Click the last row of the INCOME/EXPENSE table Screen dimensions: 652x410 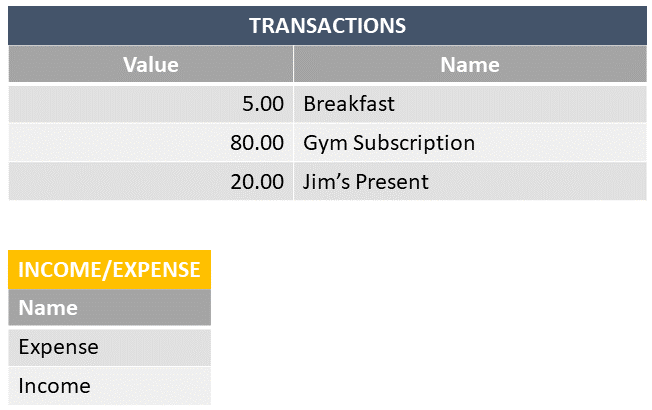[x=55, y=386]
